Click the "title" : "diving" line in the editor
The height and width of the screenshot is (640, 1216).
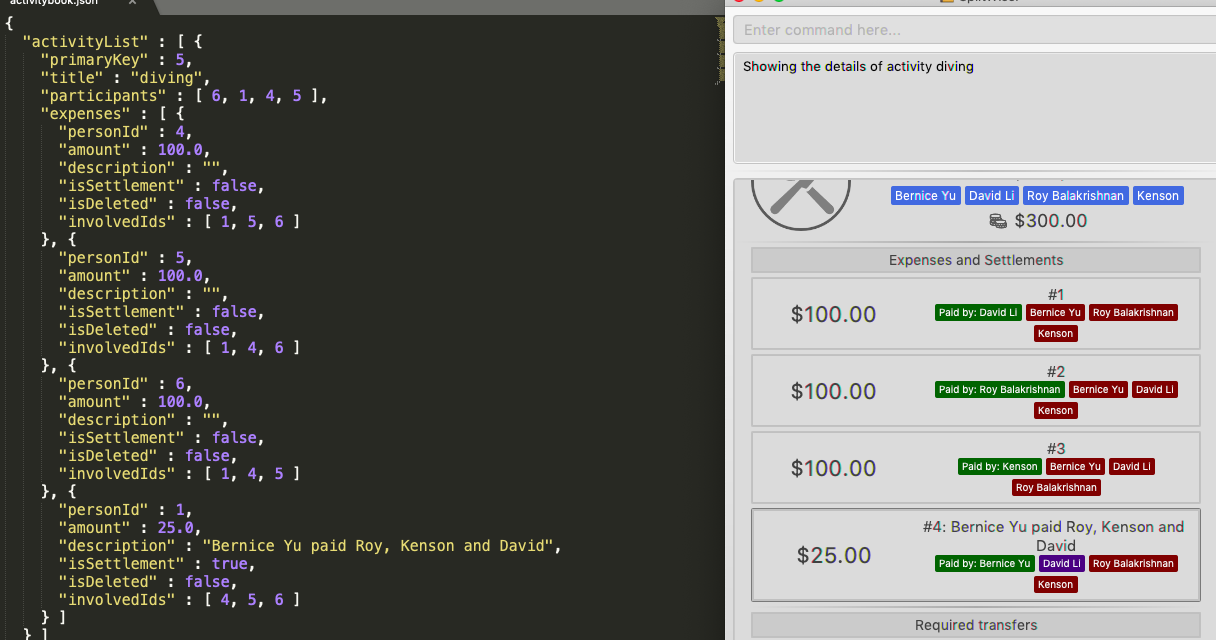coord(125,78)
